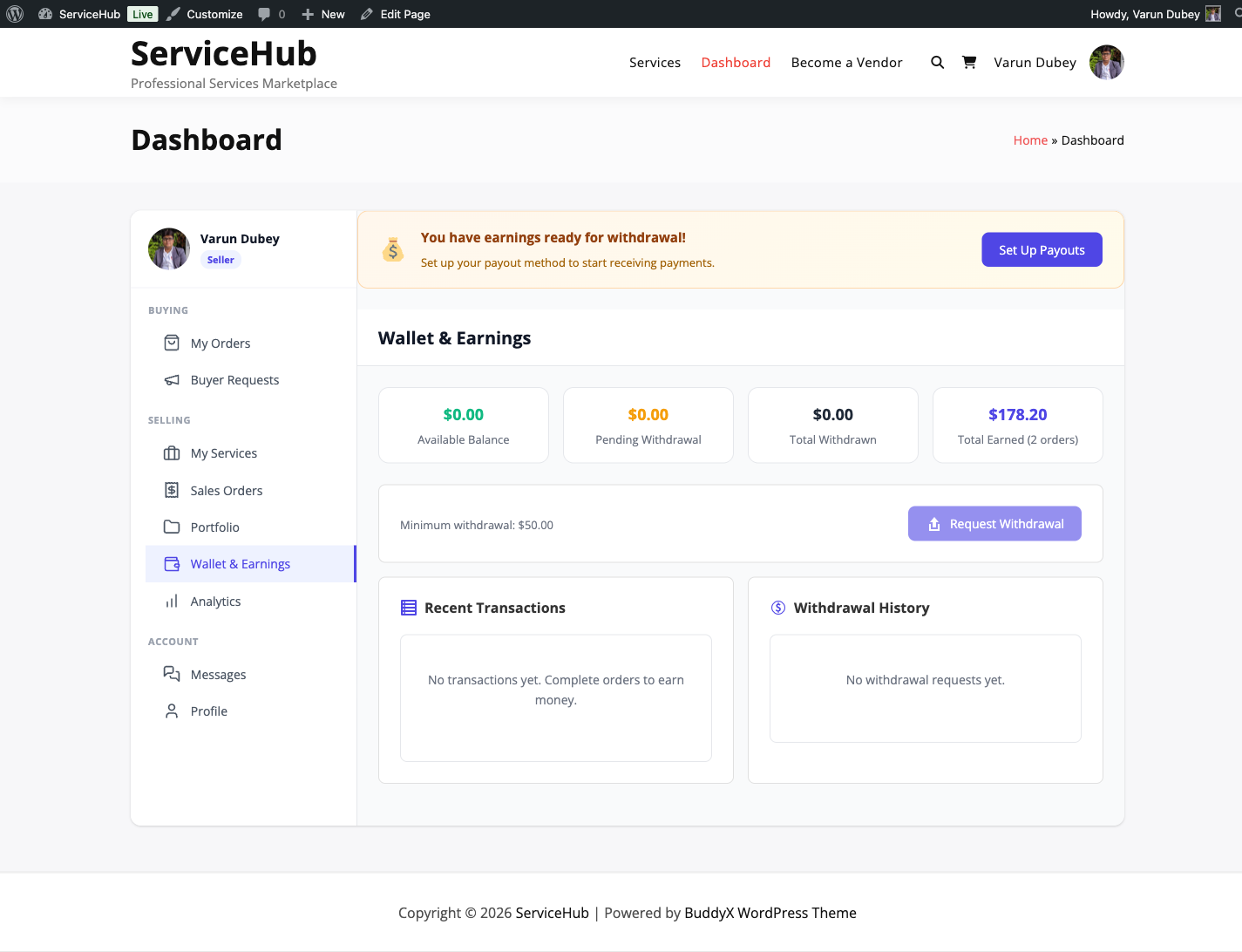Click the Request Withdrawal button
The image size is (1242, 952).
pos(994,523)
